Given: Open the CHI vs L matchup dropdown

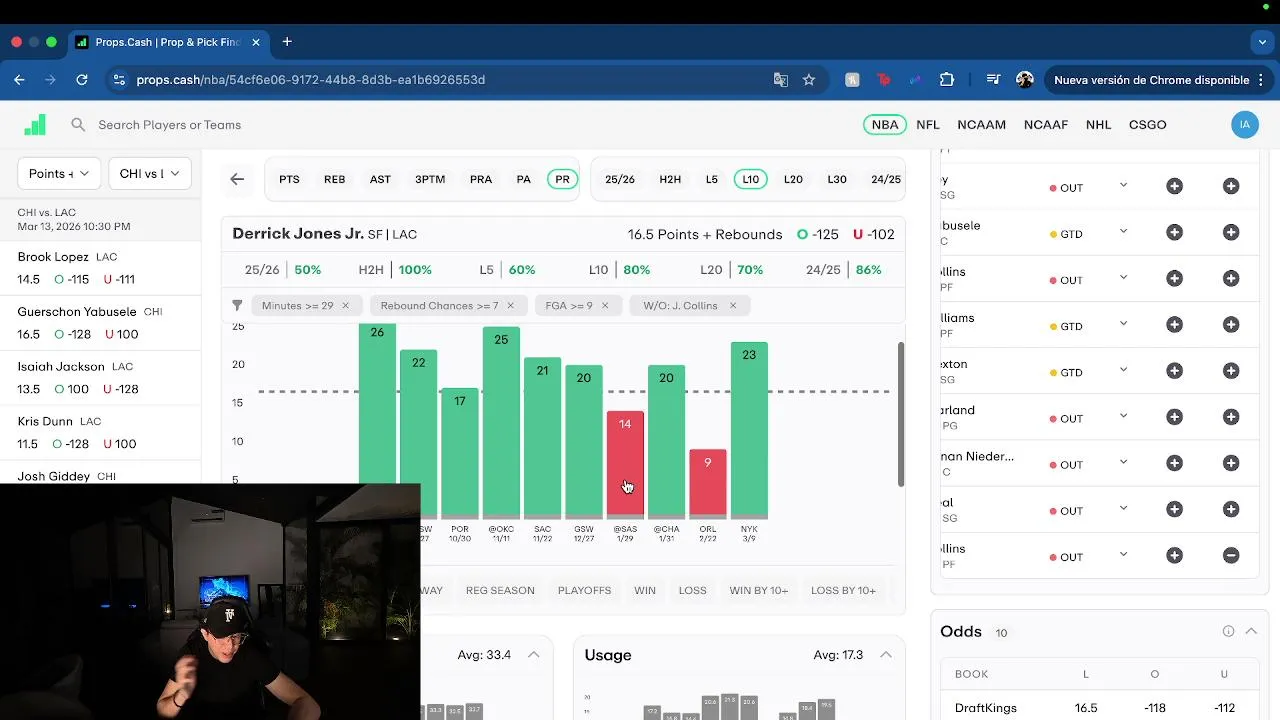Looking at the screenshot, I should 149,174.
